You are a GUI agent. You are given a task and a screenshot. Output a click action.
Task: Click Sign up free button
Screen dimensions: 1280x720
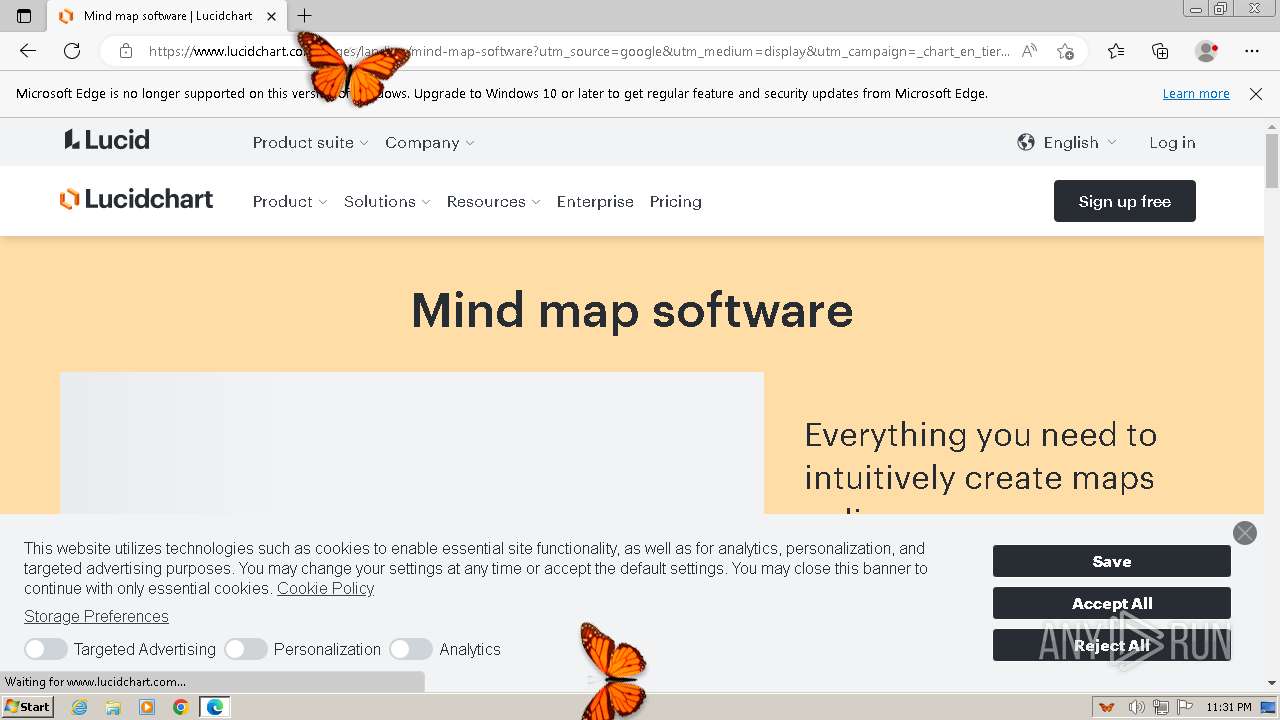[1125, 201]
